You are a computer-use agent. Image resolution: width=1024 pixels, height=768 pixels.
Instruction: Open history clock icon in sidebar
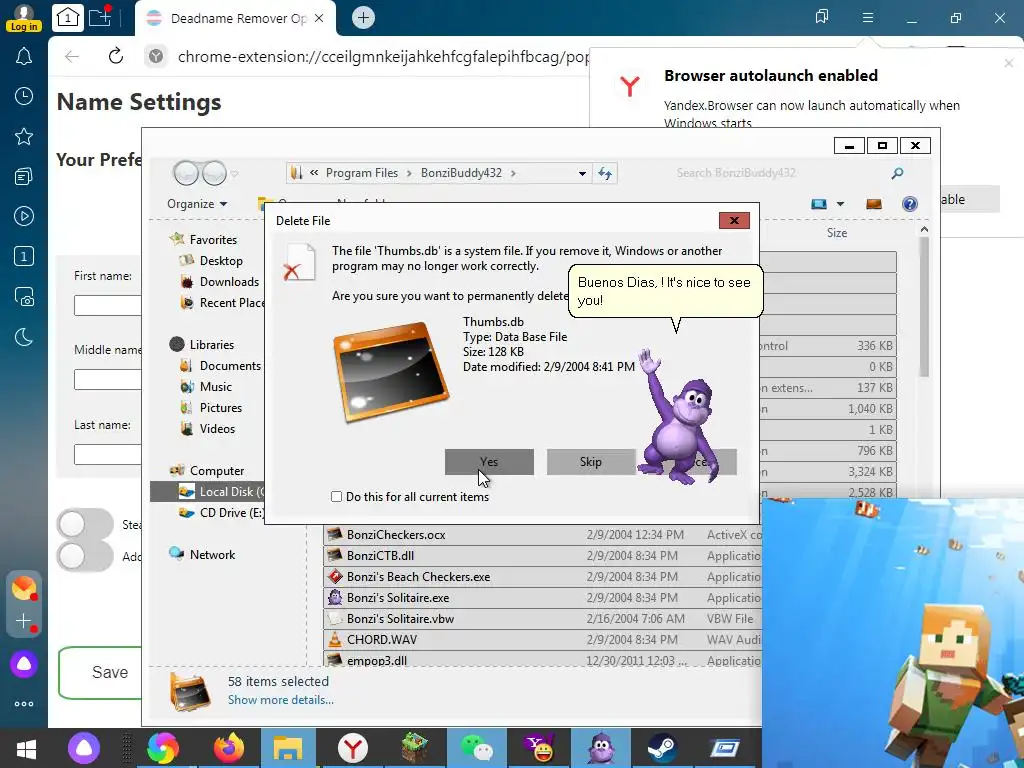tap(24, 97)
